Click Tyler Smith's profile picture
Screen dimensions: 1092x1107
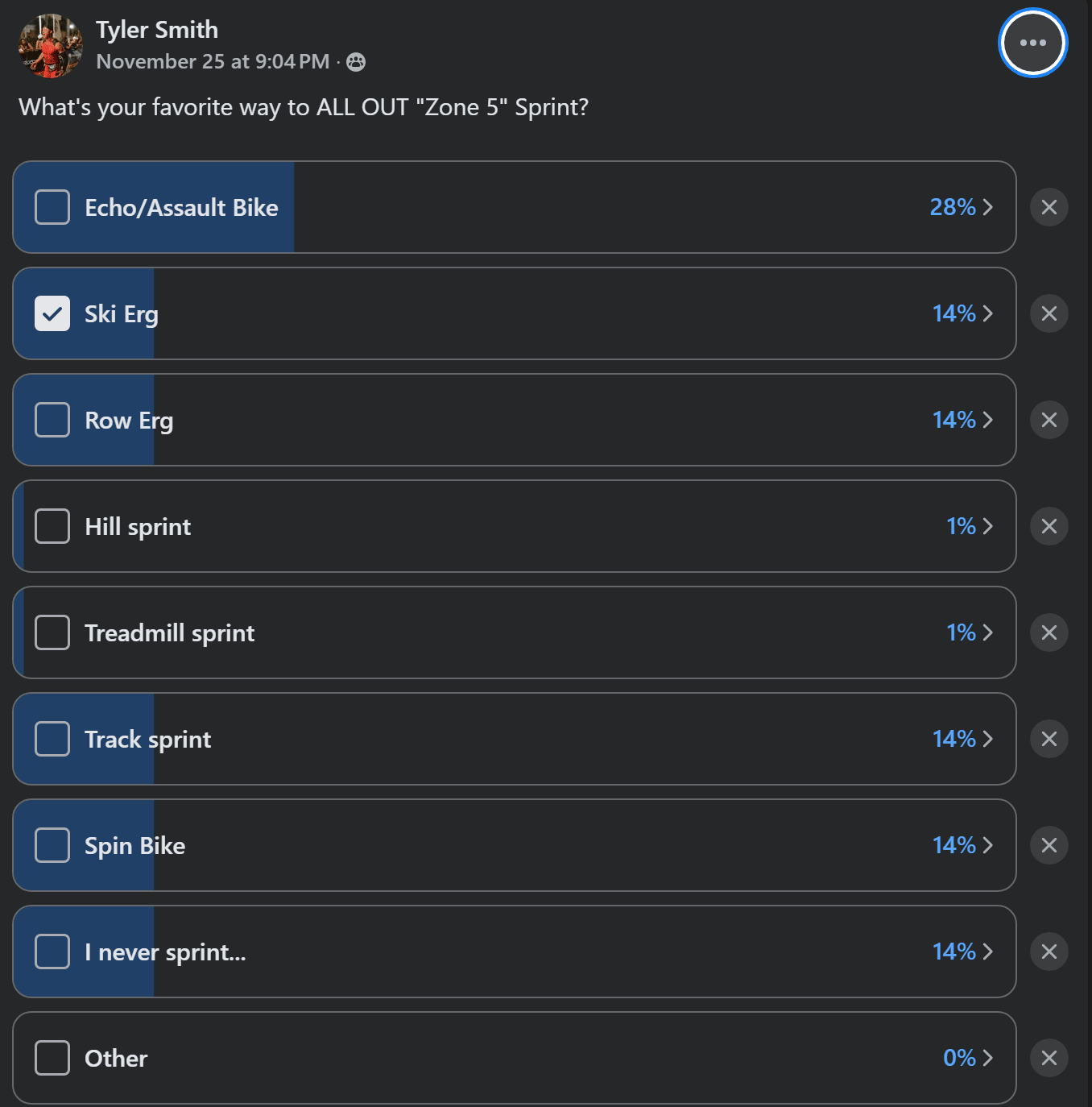coord(51,46)
